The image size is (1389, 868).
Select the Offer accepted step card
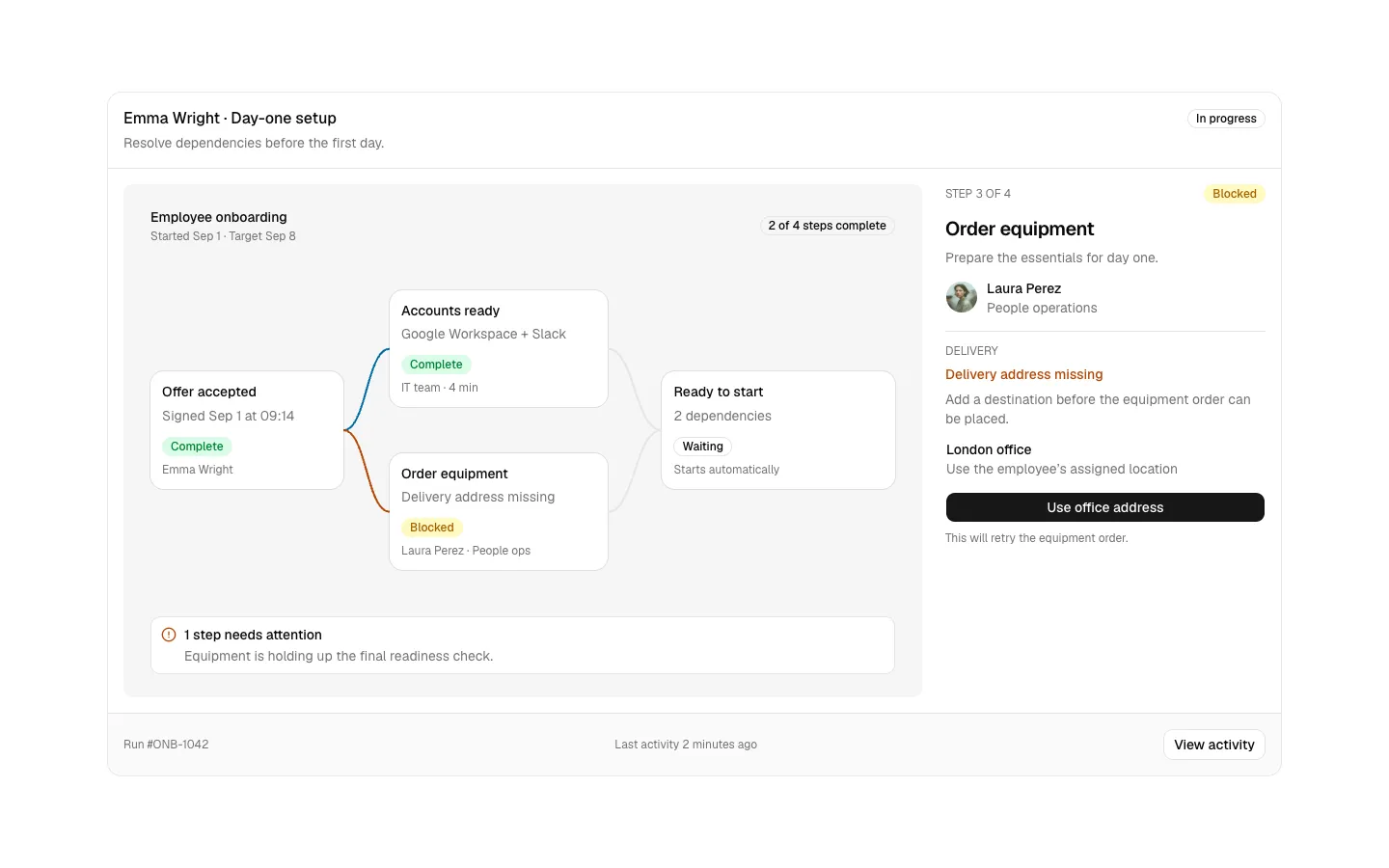click(x=247, y=430)
